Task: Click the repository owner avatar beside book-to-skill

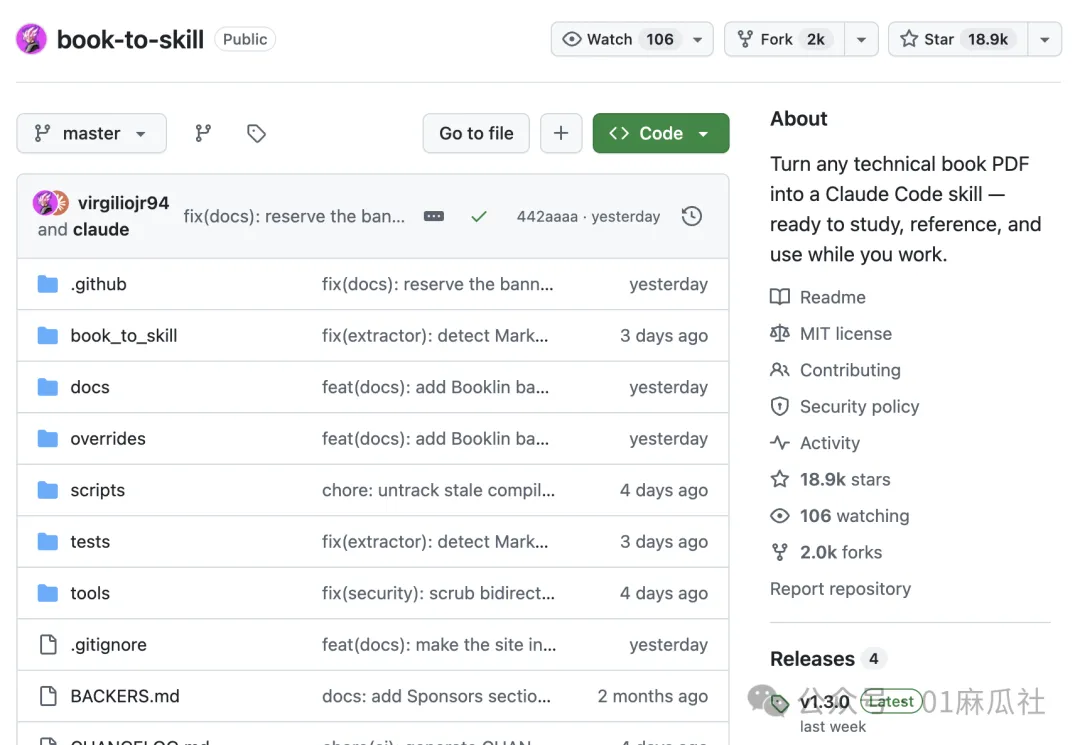Action: [31, 39]
